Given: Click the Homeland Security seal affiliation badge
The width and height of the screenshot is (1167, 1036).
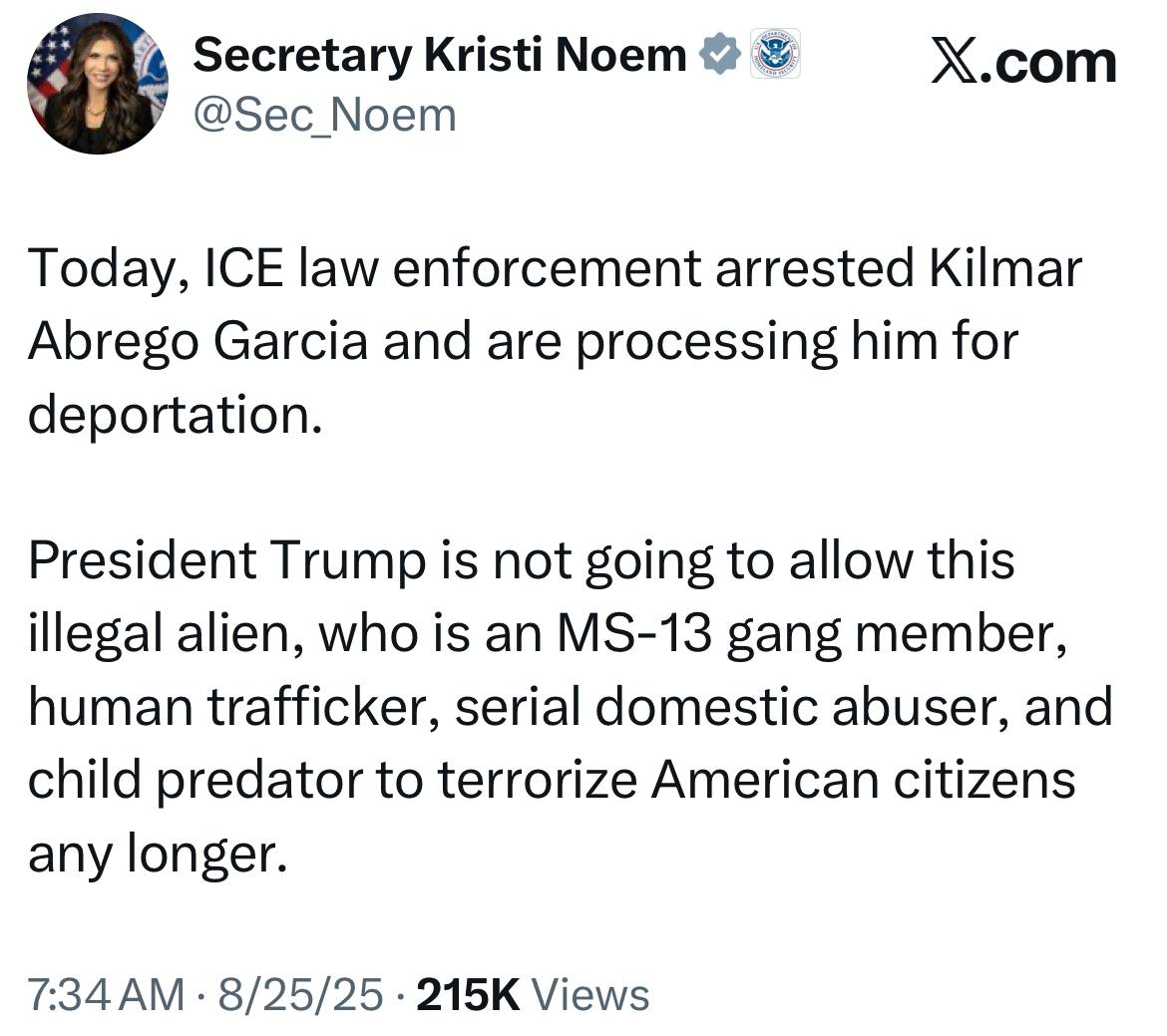Looking at the screenshot, I should click(774, 54).
